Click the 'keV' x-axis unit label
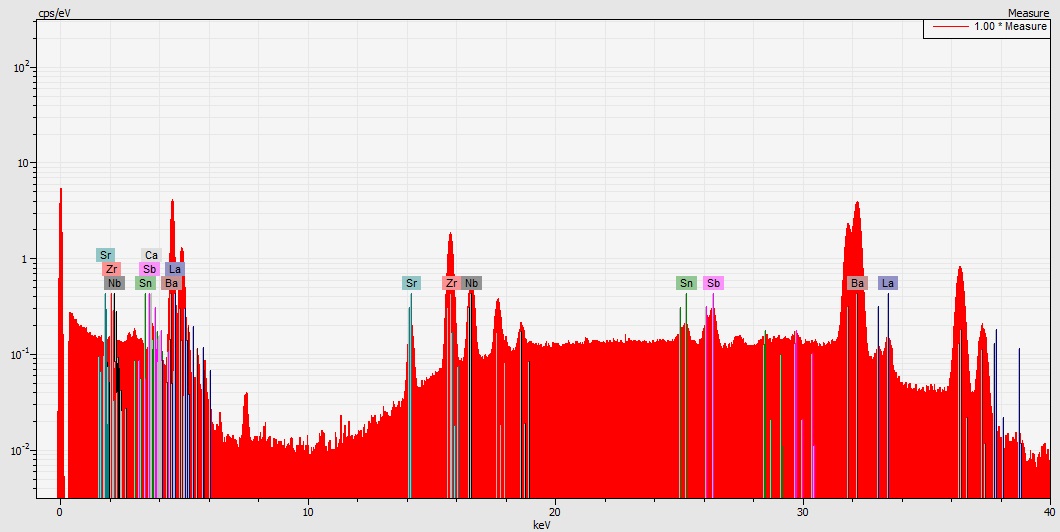Viewport: 1060px width, 532px height. pos(541,525)
